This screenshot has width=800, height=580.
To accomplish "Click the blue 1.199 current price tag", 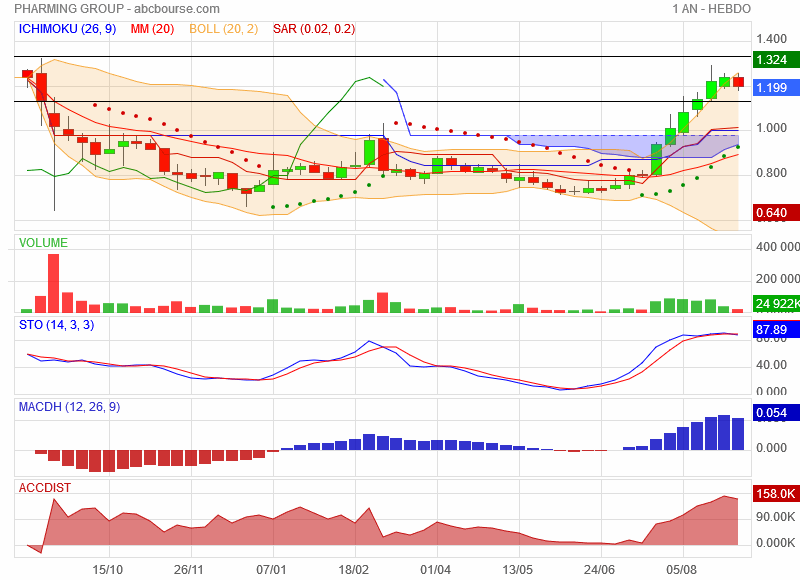I will pyautogui.click(x=776, y=88).
